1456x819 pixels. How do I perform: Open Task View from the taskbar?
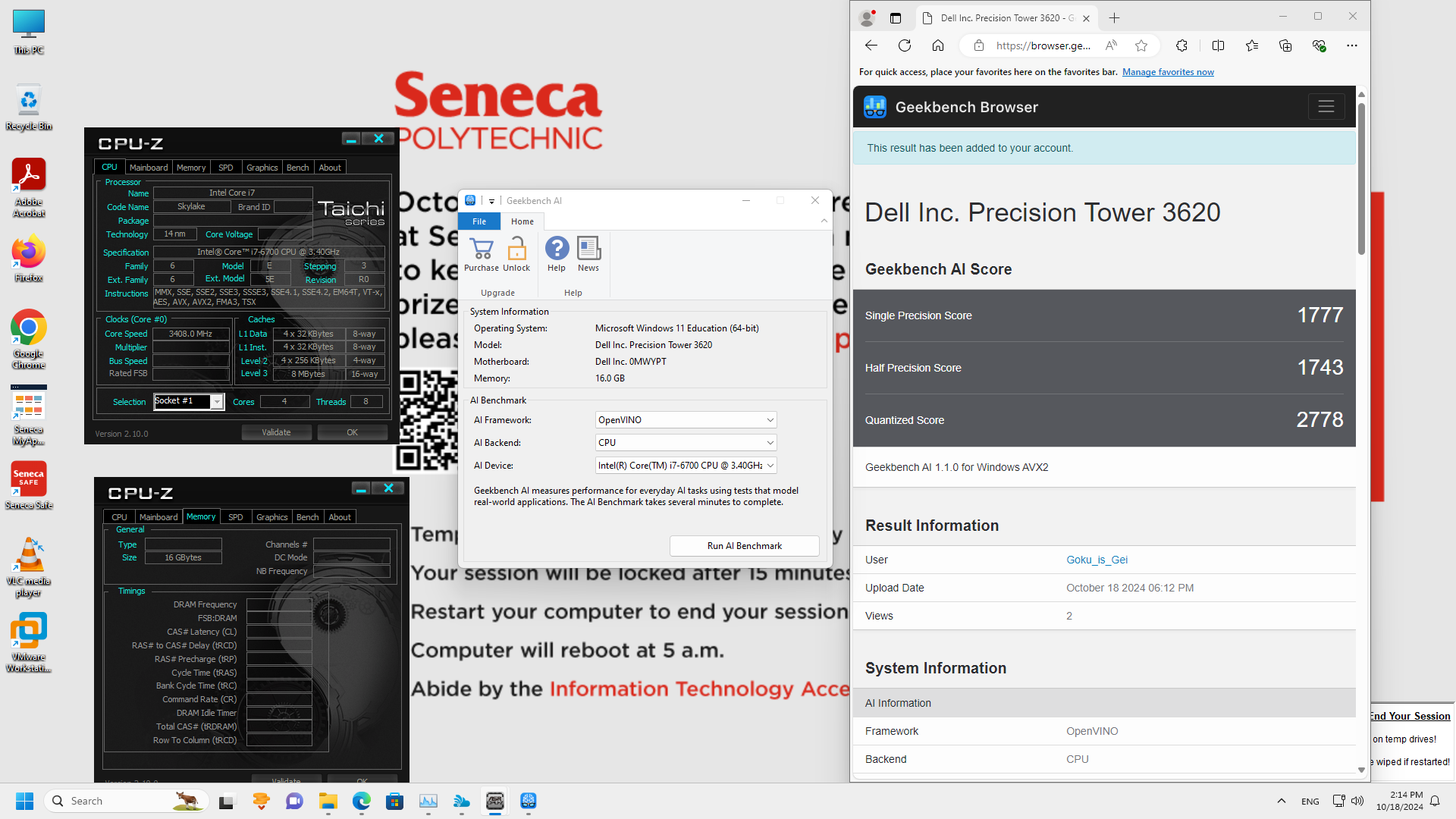(x=227, y=801)
